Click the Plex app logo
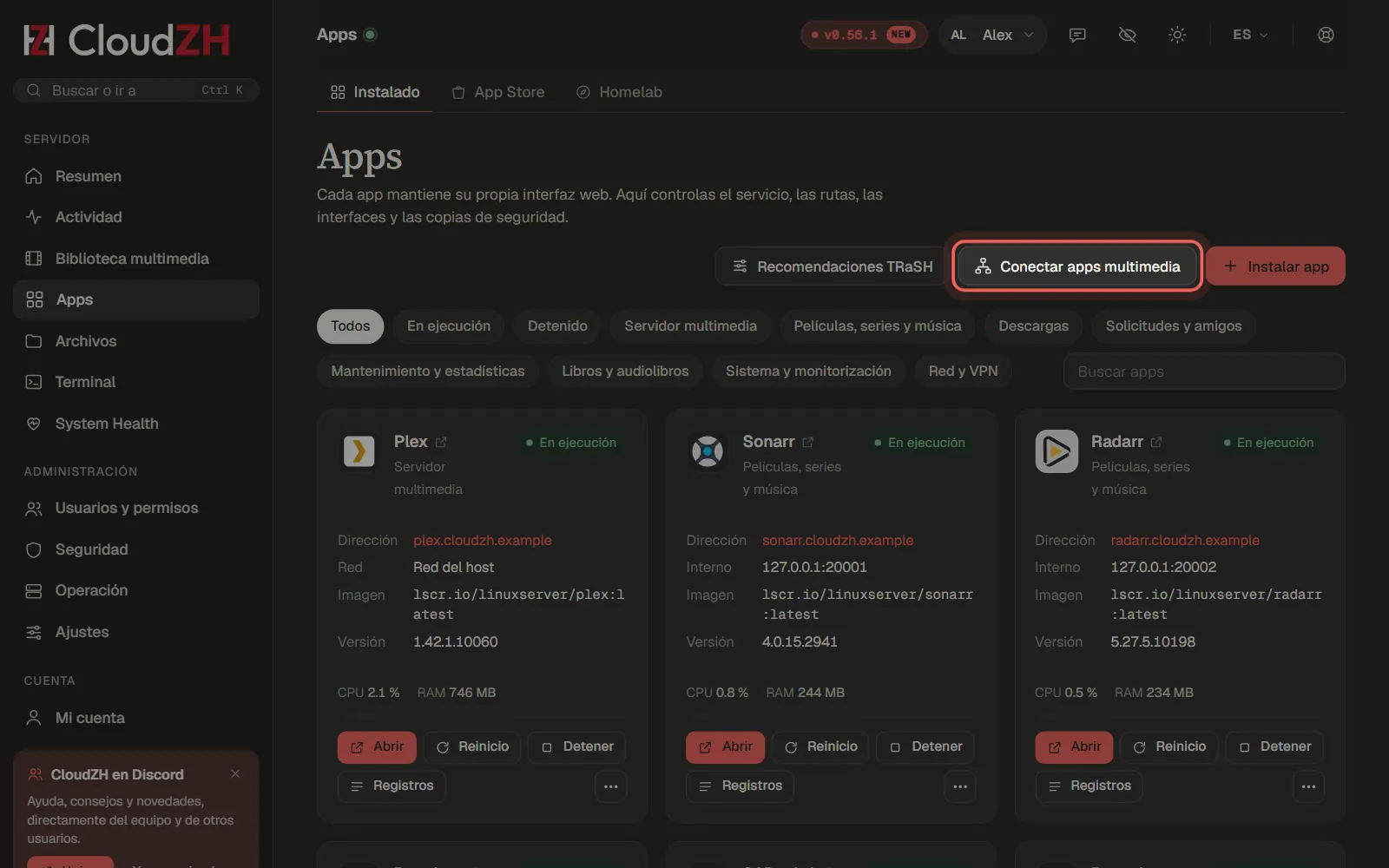The width and height of the screenshot is (1389, 868). [359, 451]
